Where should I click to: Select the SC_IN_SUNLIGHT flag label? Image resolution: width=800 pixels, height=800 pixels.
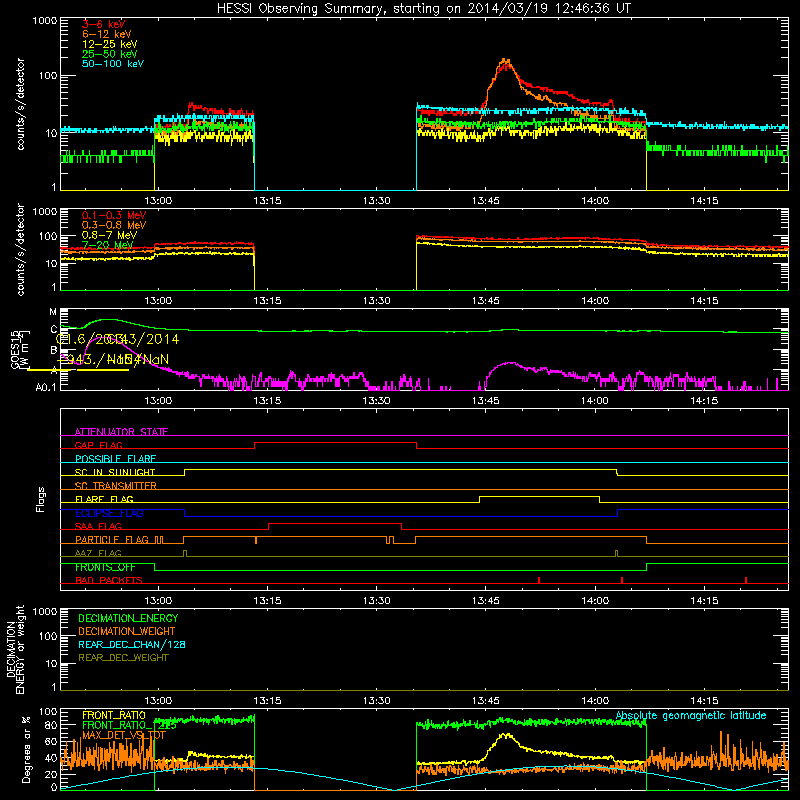tap(115, 472)
